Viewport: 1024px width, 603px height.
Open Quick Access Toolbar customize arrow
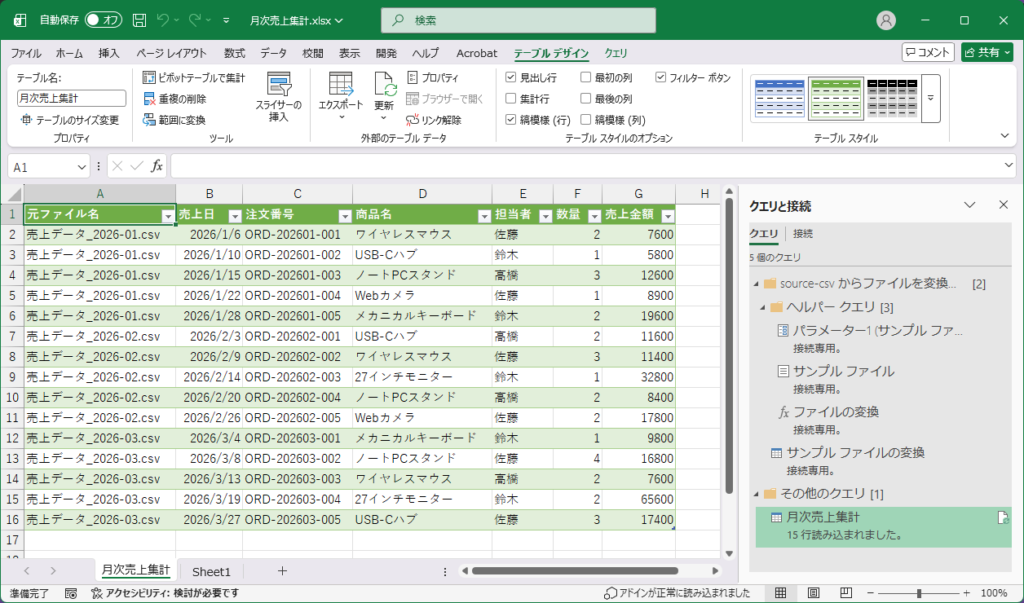pyautogui.click(x=226, y=20)
